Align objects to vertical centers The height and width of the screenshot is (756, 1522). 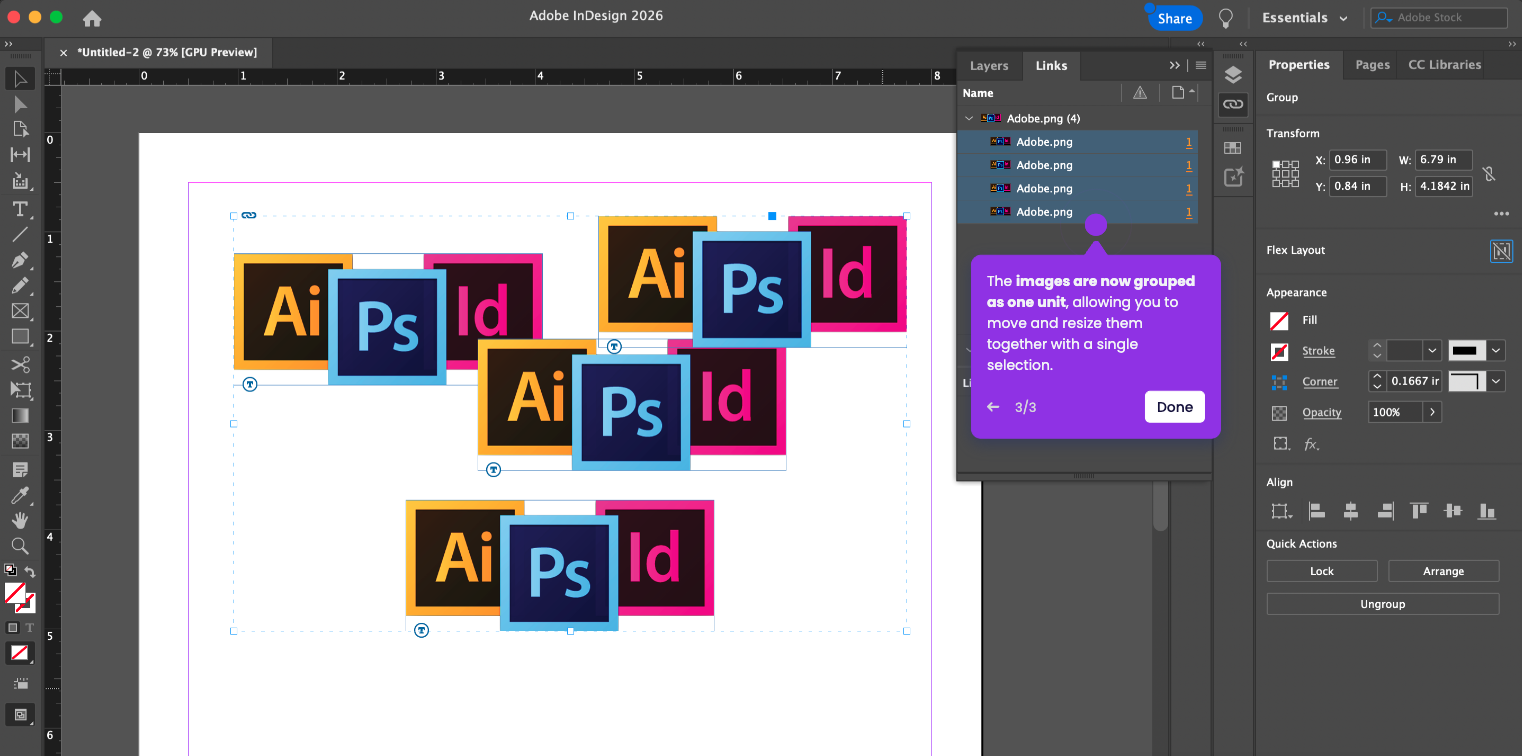[x=1453, y=511]
